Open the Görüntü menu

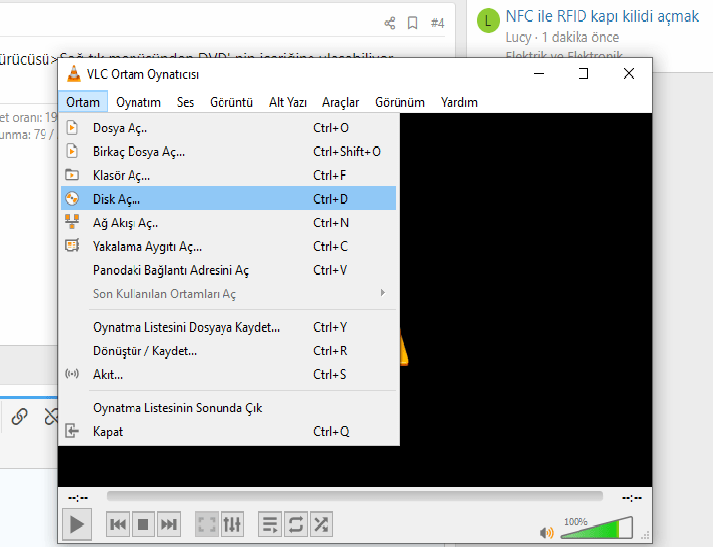(x=231, y=102)
